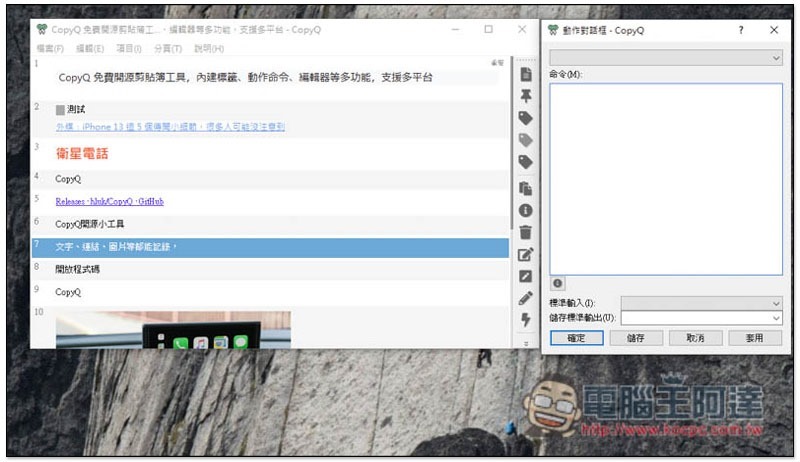
Task: Select item 6 CopyQ開源小工具
Action: 270,224
